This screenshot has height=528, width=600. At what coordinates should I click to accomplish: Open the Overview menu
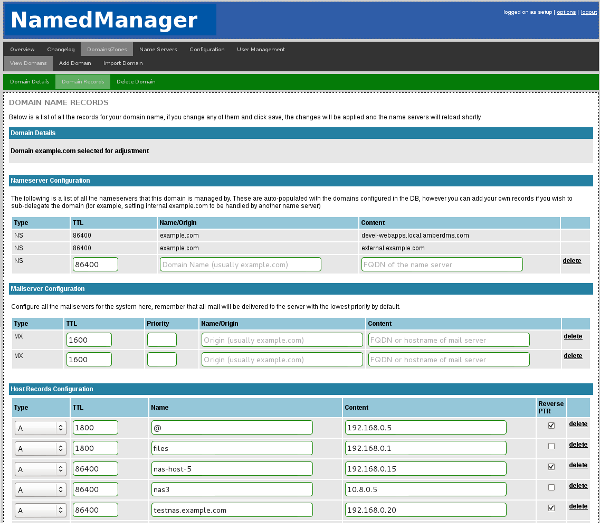pyautogui.click(x=22, y=49)
